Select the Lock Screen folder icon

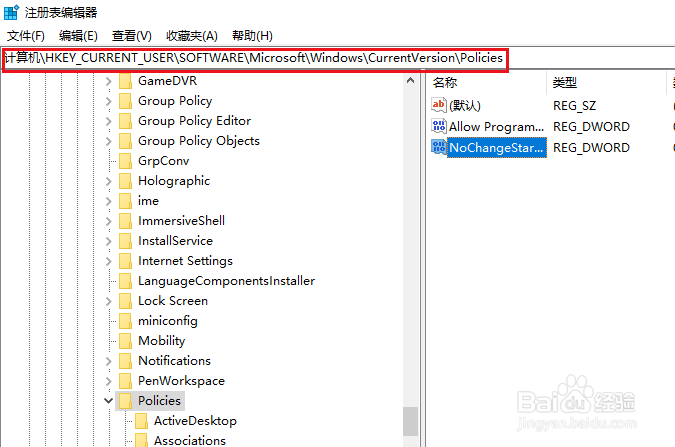(125, 301)
